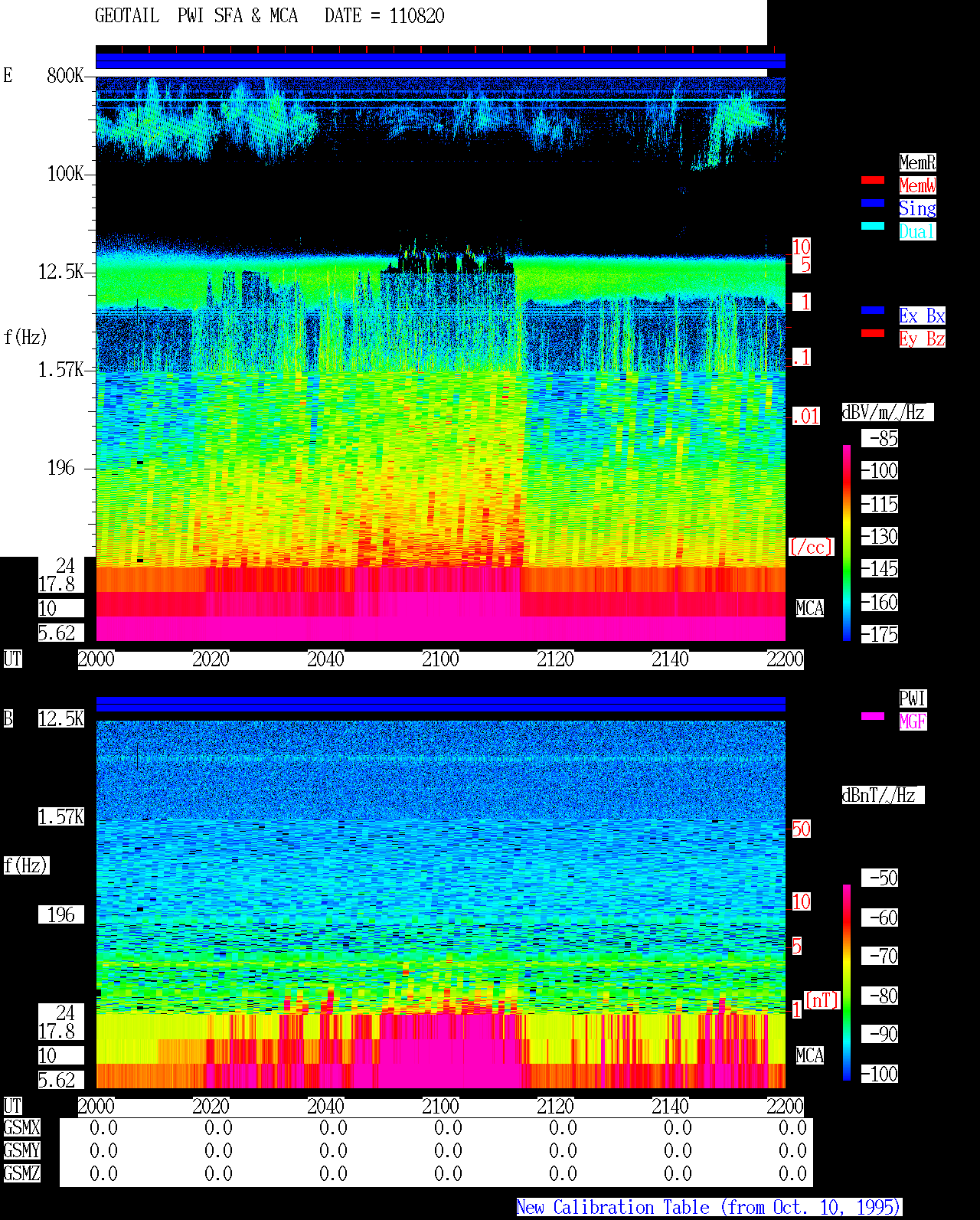Click the red [nT] axis label
This screenshot has height=1220, width=980.
point(822,1000)
